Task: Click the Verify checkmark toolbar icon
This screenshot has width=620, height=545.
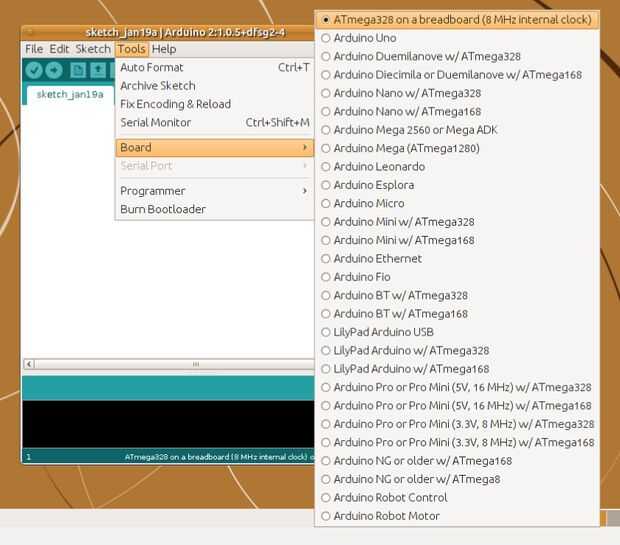Action: [34, 70]
